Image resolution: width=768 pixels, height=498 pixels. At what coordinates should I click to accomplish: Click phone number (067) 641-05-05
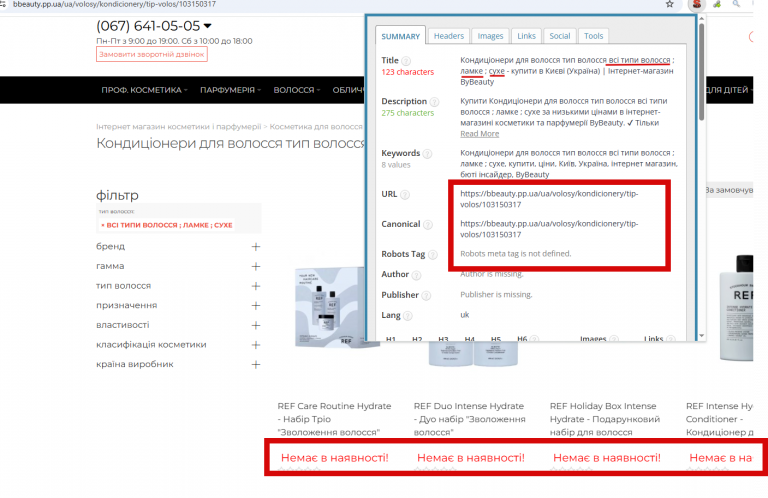(x=148, y=26)
